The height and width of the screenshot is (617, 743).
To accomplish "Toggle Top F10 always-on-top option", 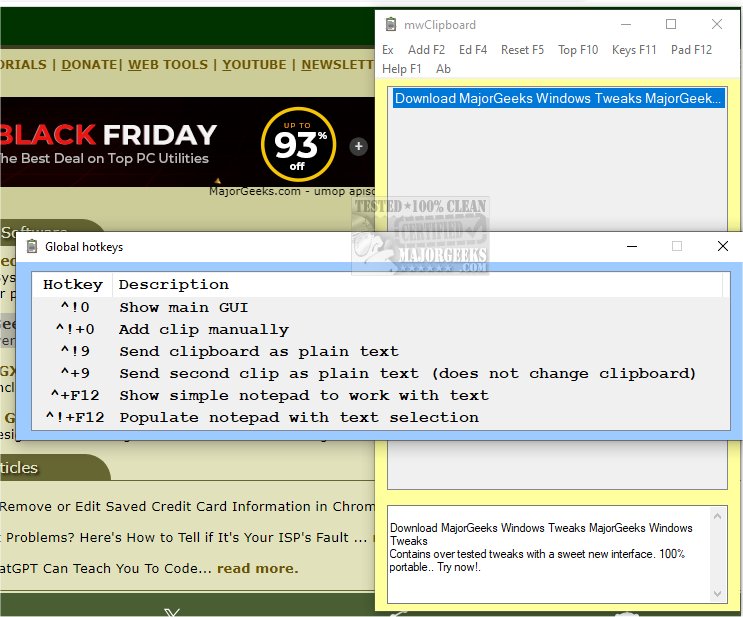I will click(577, 50).
